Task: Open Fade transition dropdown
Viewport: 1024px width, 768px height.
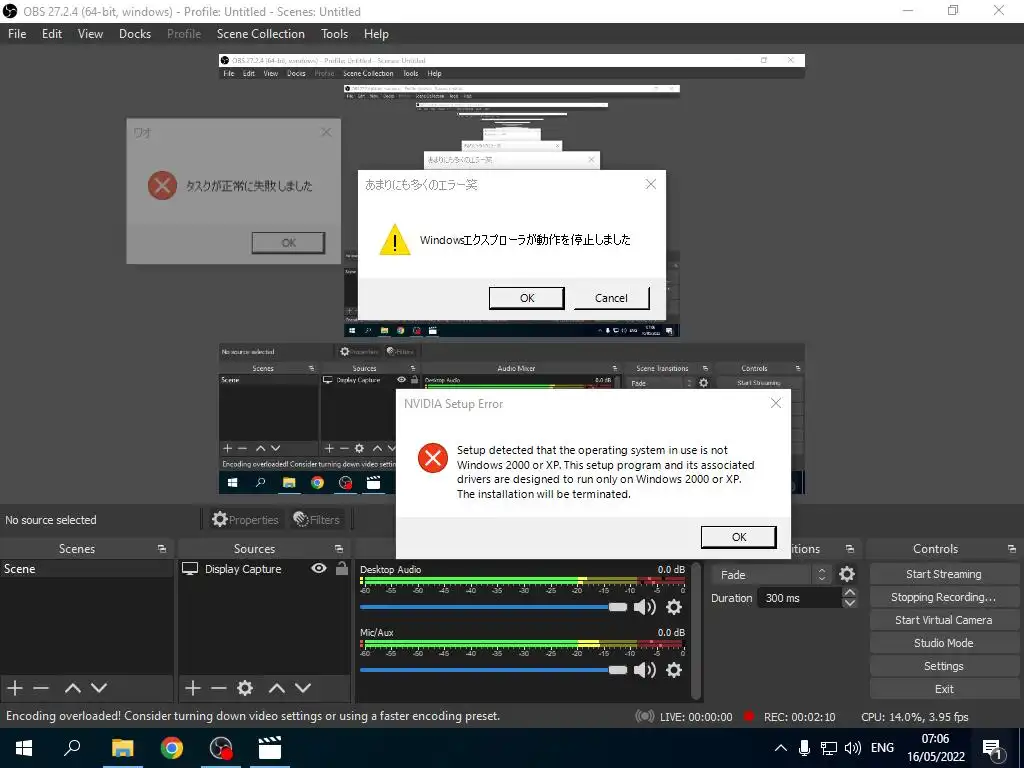Action: 771,575
